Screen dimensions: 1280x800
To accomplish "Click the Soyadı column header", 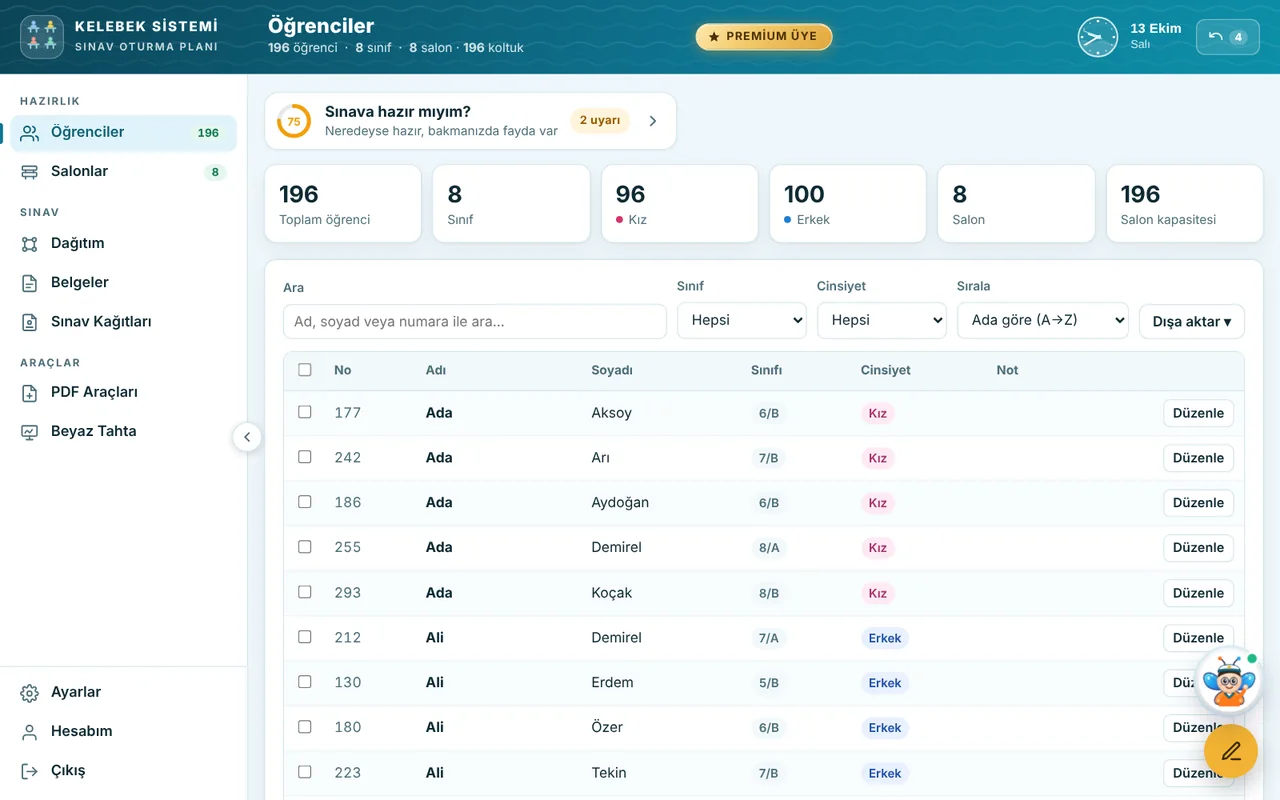I will (612, 370).
